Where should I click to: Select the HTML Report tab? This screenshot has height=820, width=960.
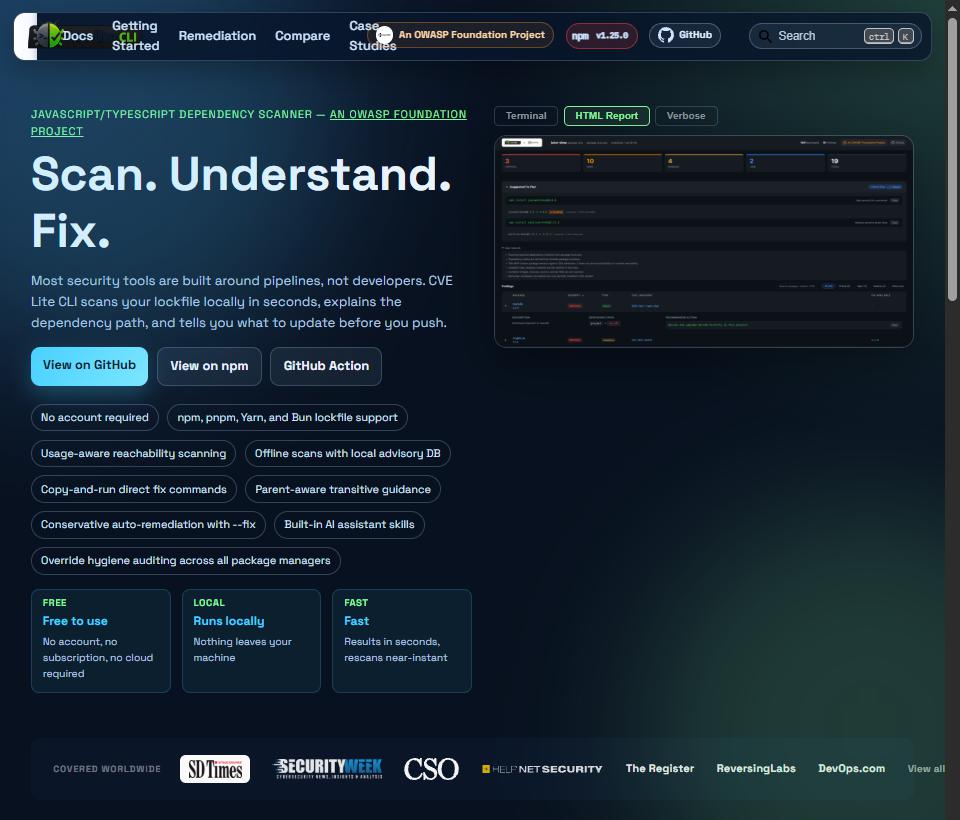click(x=606, y=116)
